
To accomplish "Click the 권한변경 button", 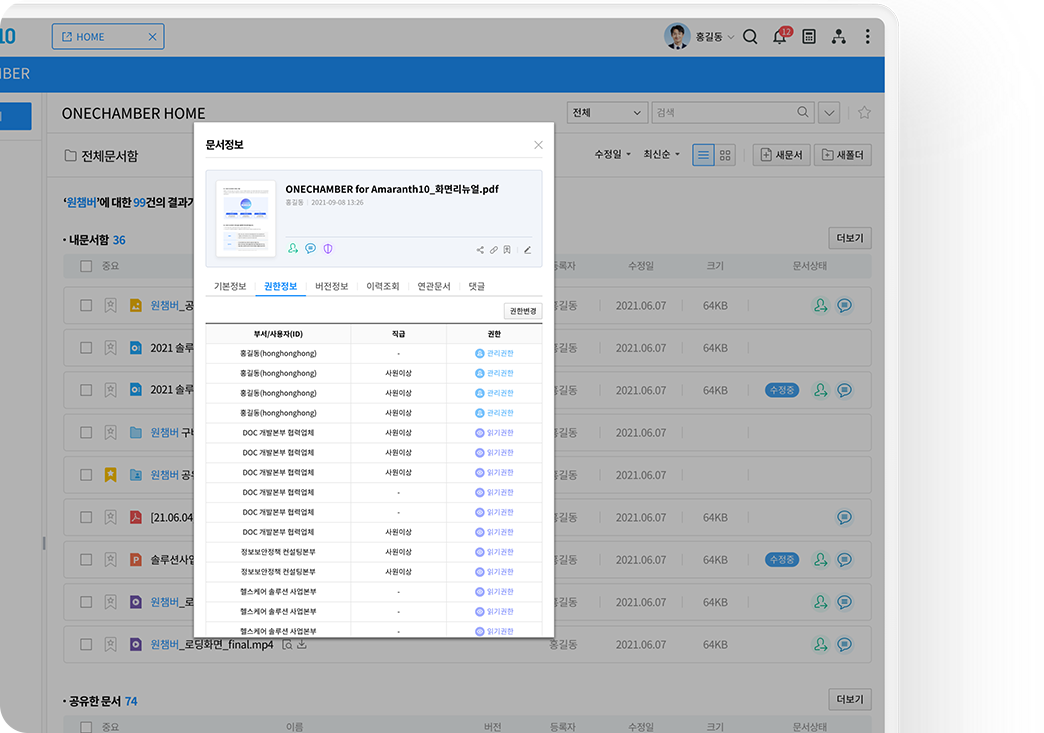I will point(522,311).
